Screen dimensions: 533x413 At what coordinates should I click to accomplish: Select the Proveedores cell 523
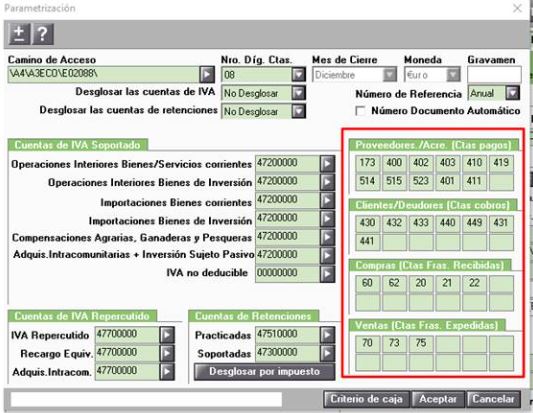(x=421, y=182)
